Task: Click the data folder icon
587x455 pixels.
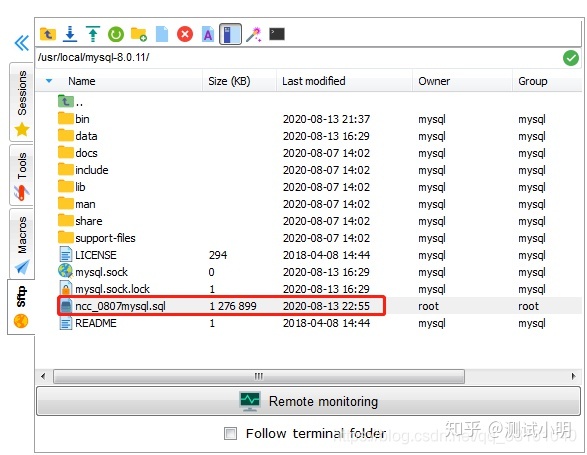Action: click(66, 135)
